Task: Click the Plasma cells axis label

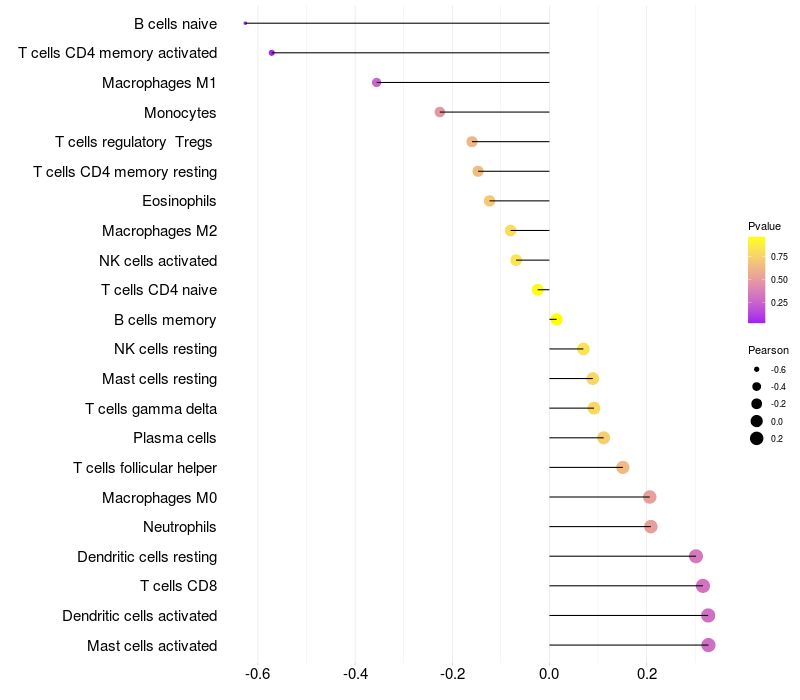Action: click(x=175, y=438)
